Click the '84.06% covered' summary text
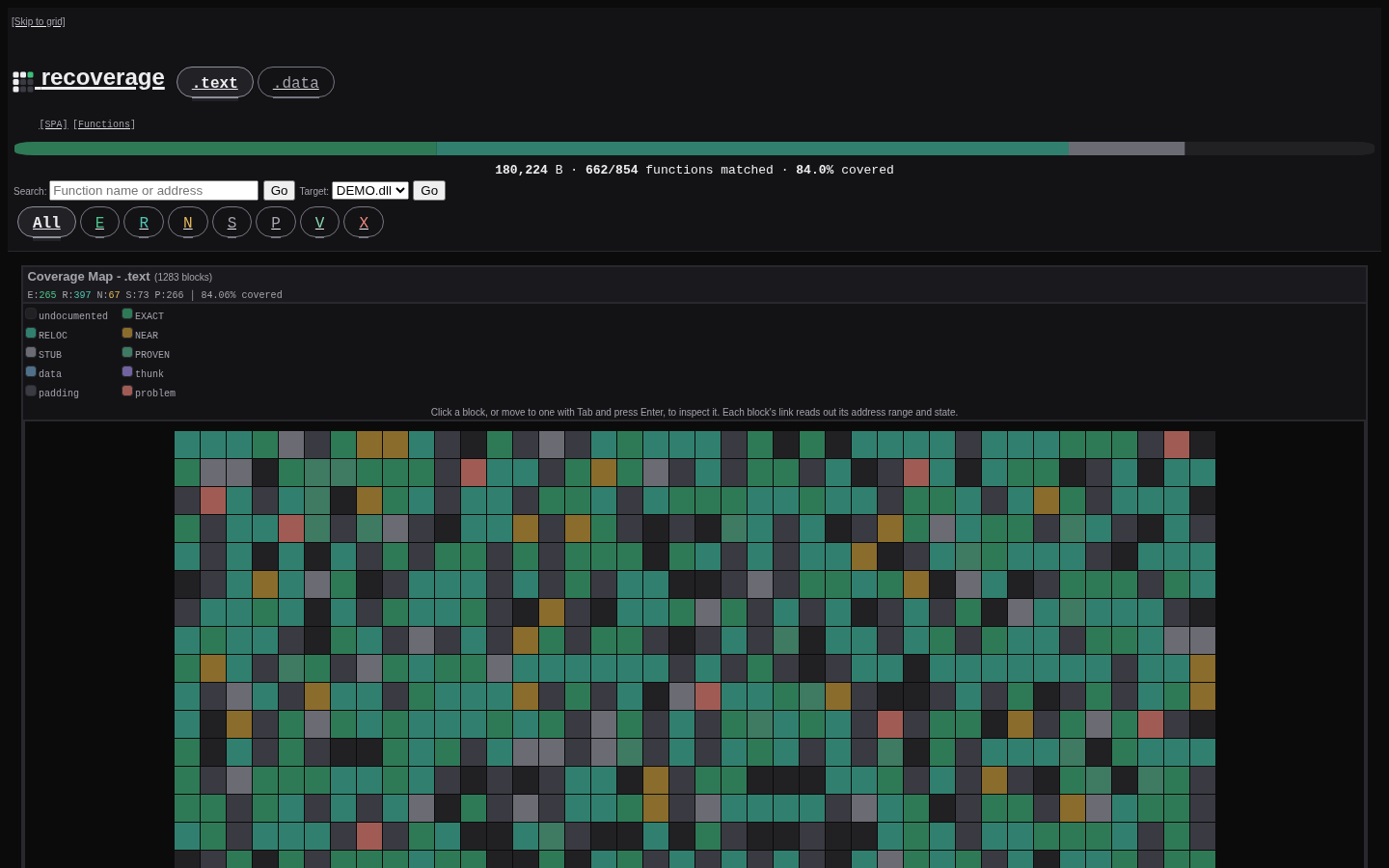 242,295
